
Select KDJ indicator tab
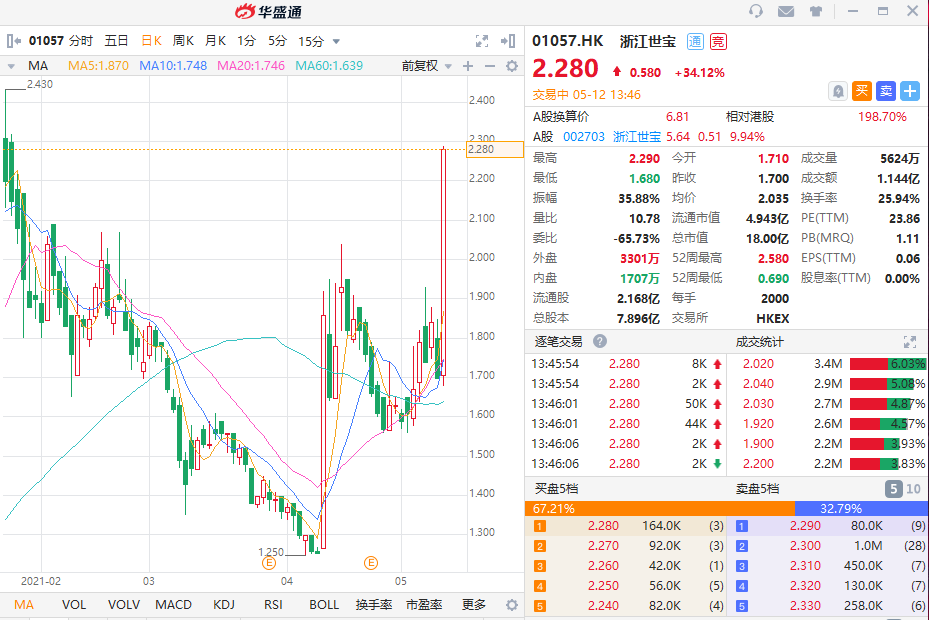pyautogui.click(x=224, y=605)
